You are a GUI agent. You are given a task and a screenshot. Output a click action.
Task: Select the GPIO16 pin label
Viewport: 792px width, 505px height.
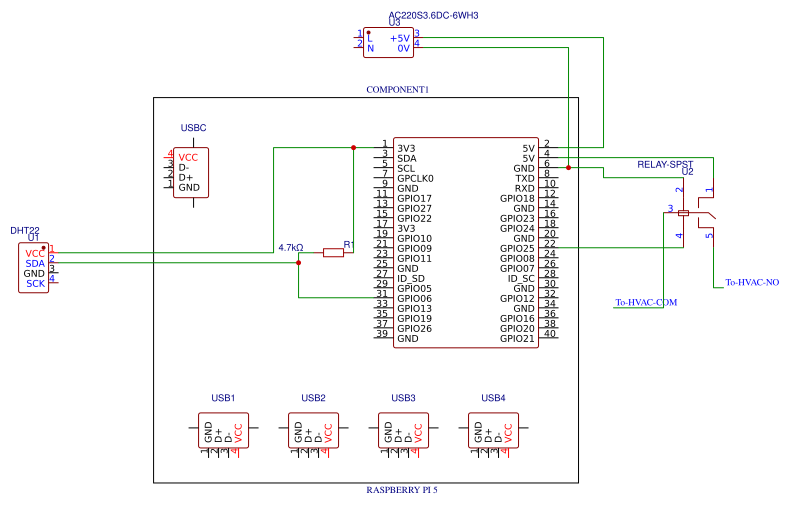point(517,319)
